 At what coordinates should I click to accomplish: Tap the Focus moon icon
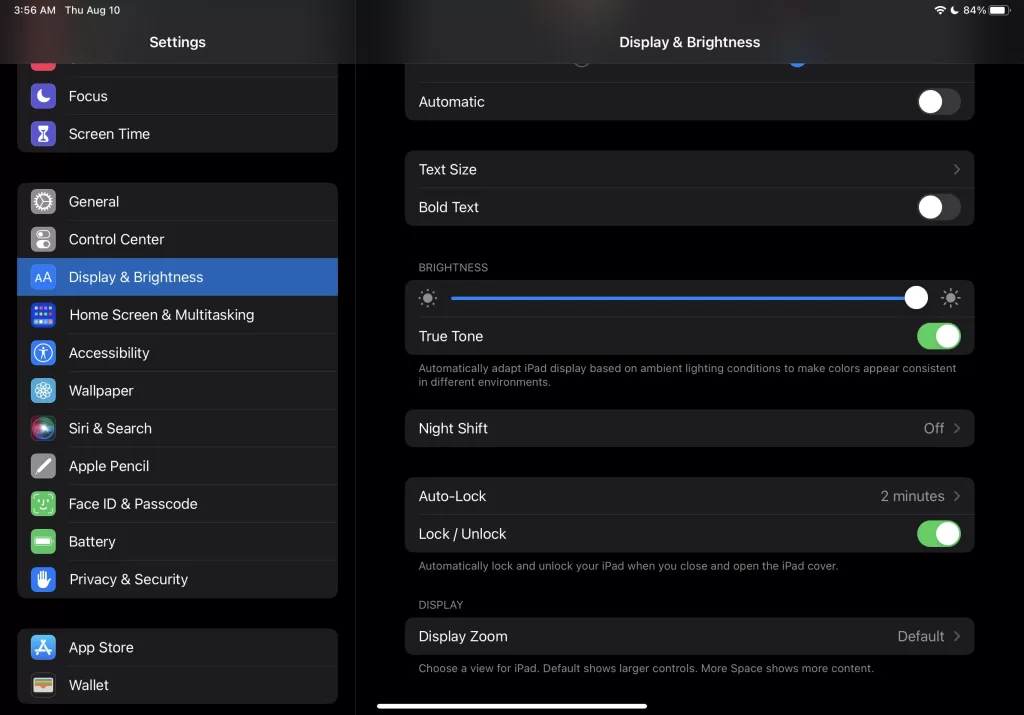[x=43, y=96]
